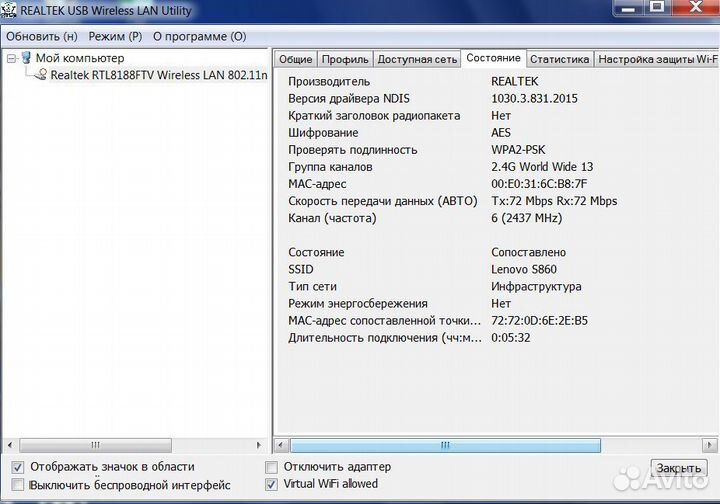Viewport: 720px width, 504px height.
Task: Select Realtek RTL8188FTV Wireless LAN adapter
Action: 158,75
